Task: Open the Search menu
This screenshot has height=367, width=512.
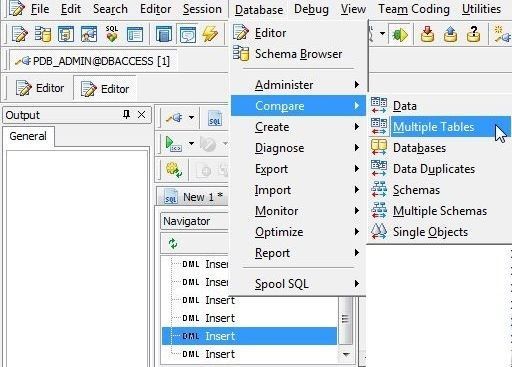Action: (x=110, y=9)
